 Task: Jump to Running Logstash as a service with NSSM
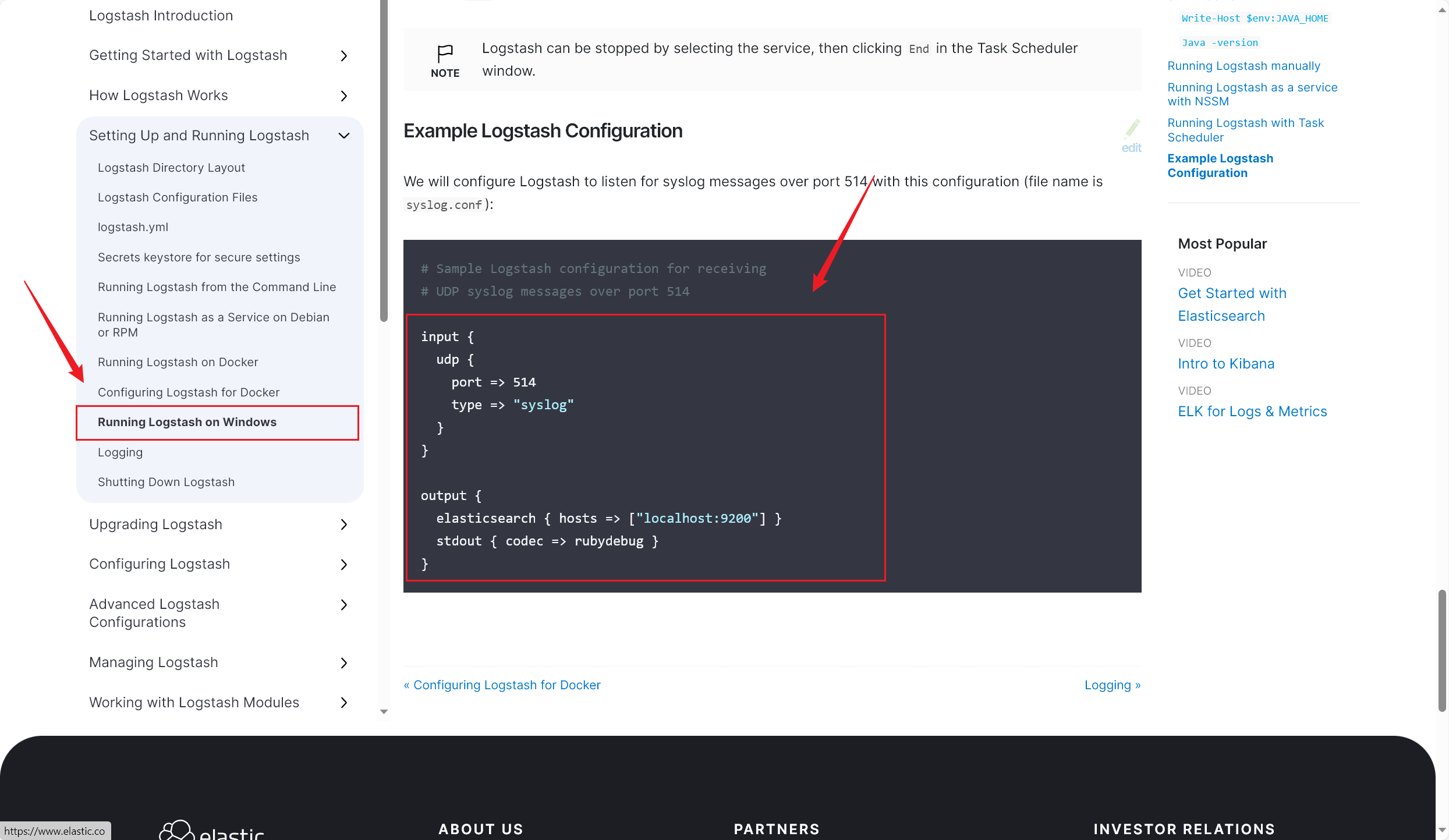[1252, 94]
